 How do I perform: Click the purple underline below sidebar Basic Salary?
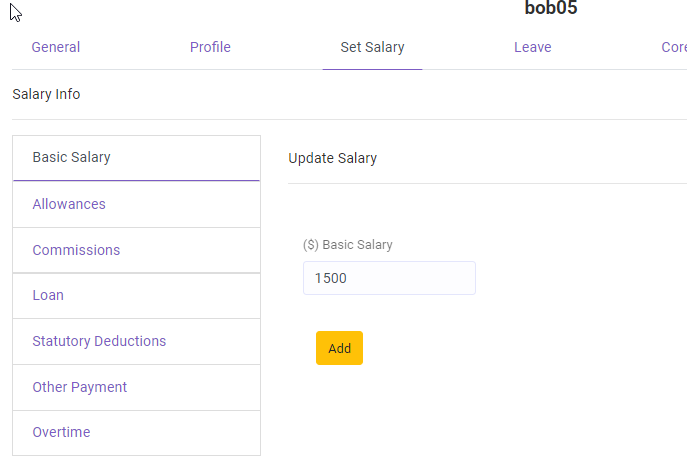pos(136,180)
